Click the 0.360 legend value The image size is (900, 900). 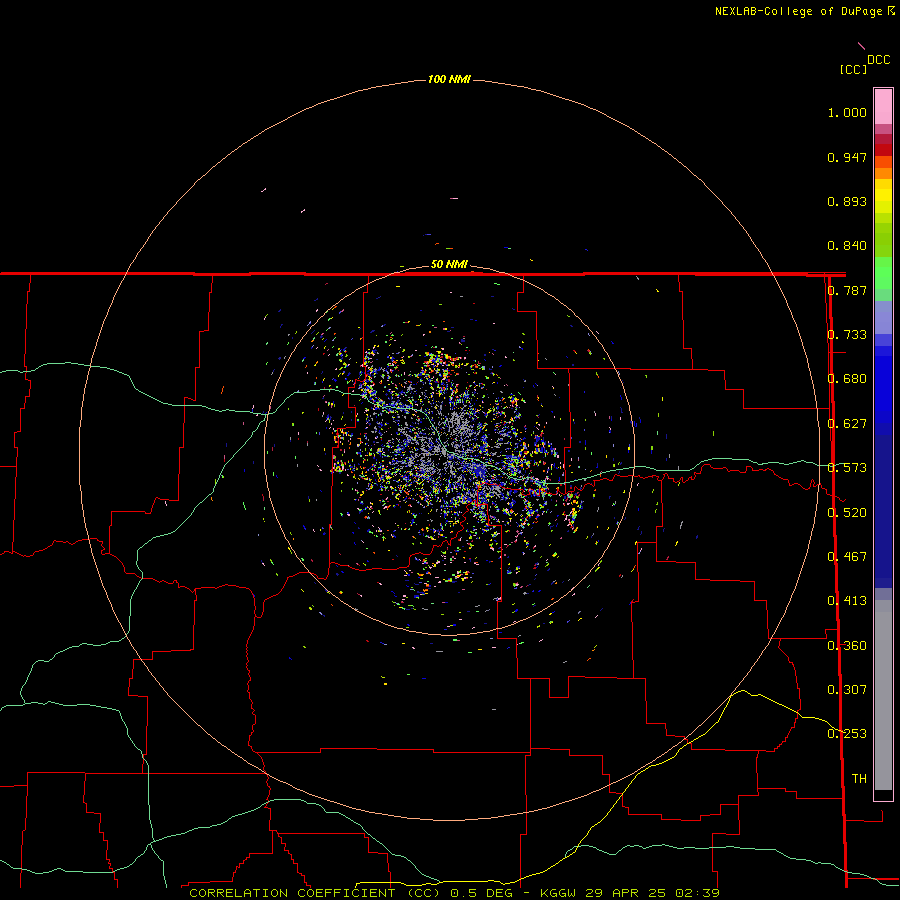(x=847, y=646)
